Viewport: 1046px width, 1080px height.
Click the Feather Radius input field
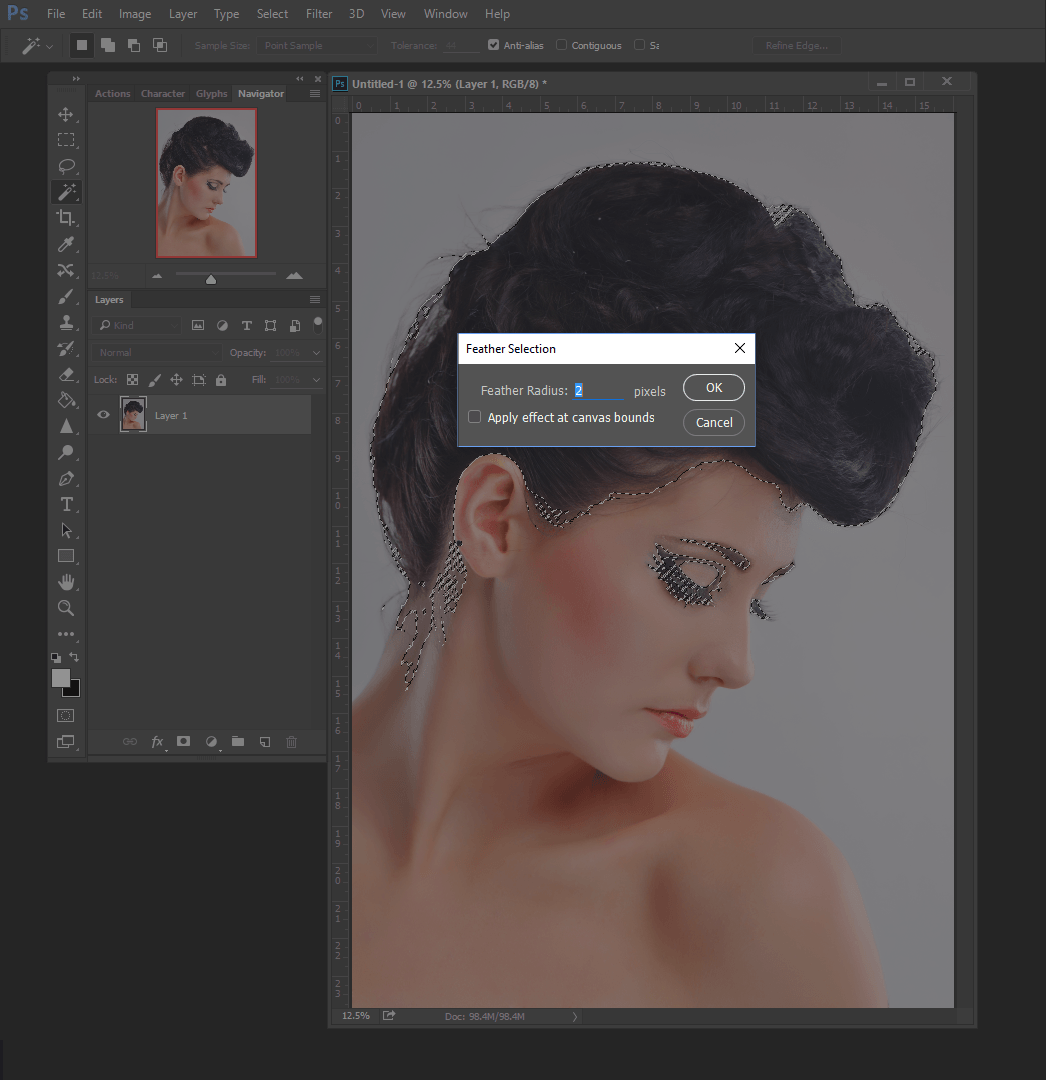click(598, 391)
